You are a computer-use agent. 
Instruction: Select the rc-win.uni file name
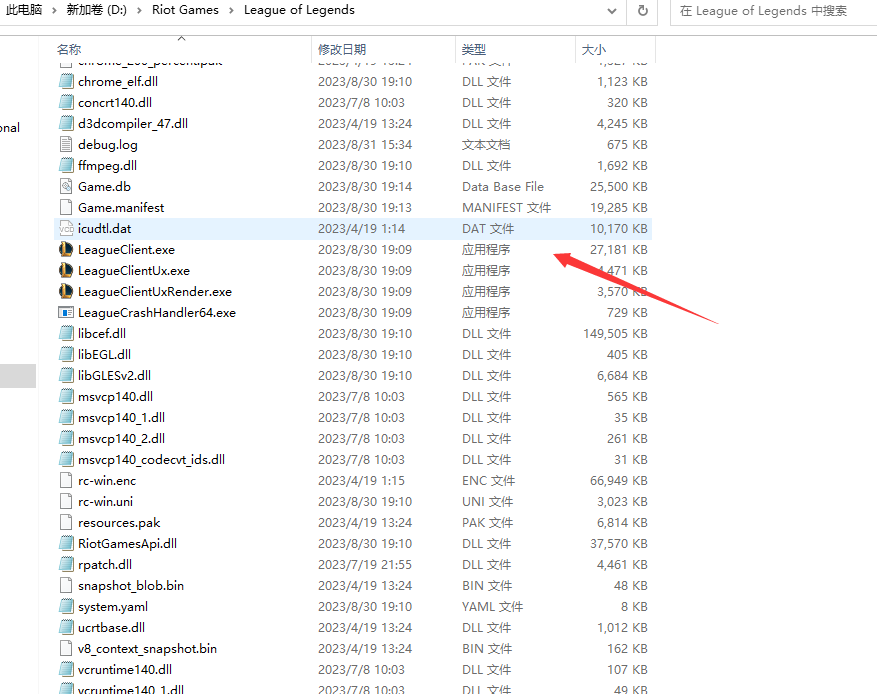106,502
